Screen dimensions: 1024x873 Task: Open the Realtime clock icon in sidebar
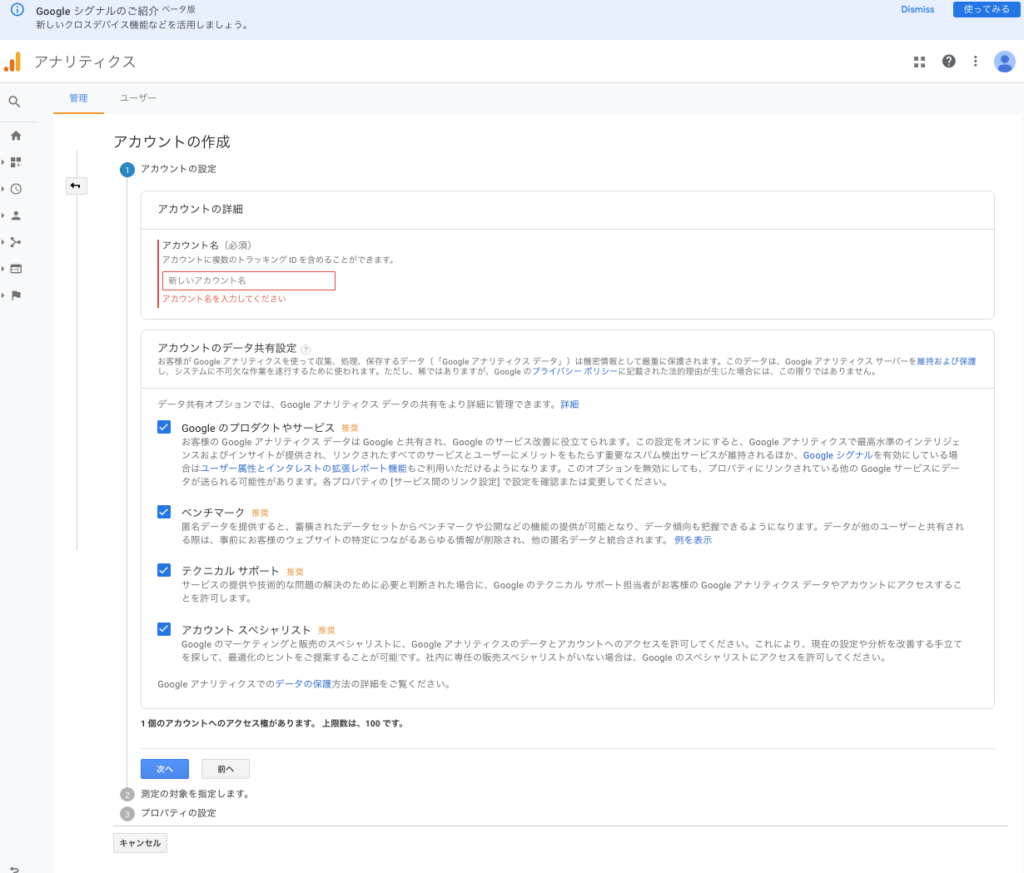(15, 189)
